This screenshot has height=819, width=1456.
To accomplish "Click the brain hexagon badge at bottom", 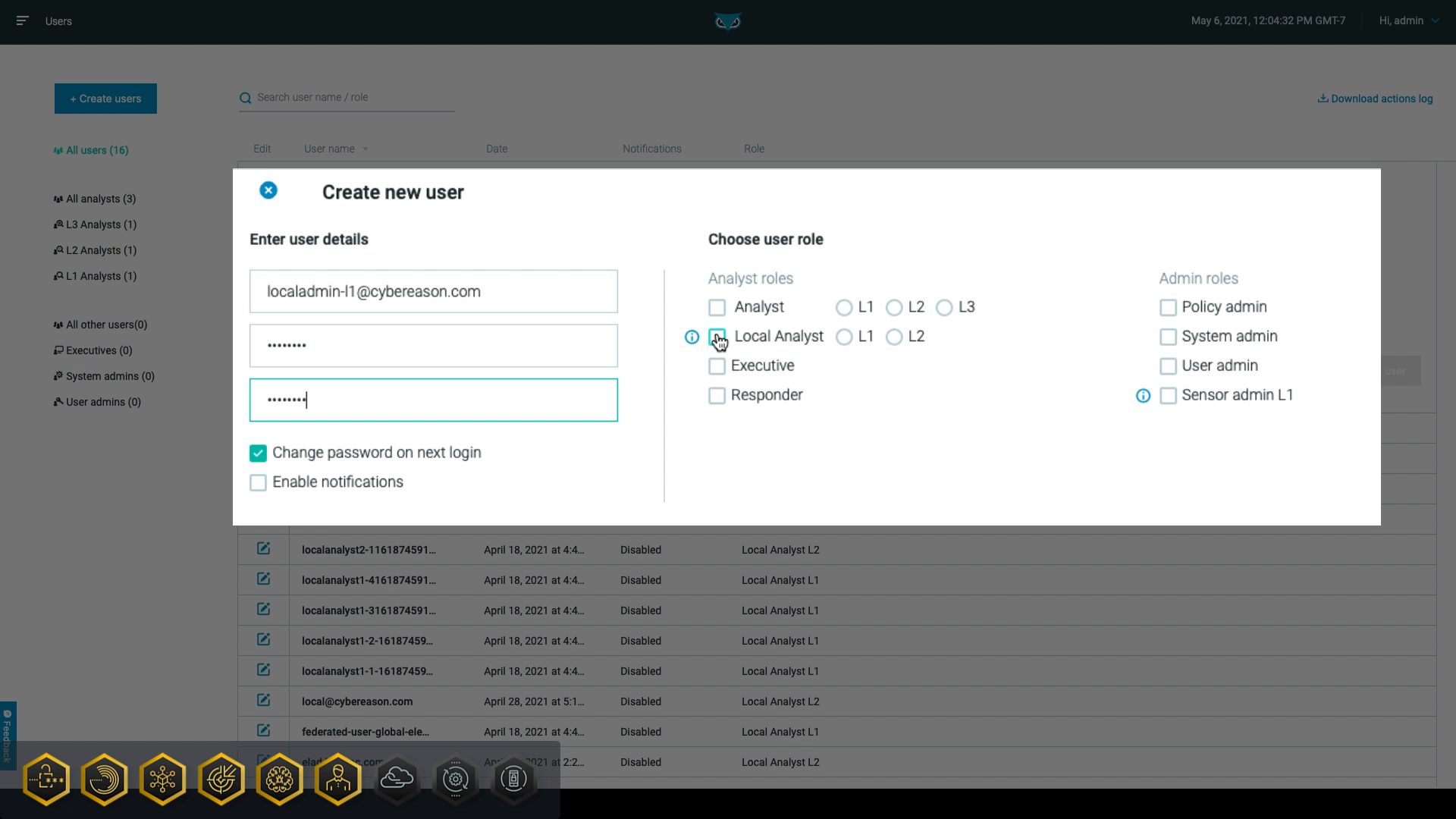I will [x=280, y=779].
